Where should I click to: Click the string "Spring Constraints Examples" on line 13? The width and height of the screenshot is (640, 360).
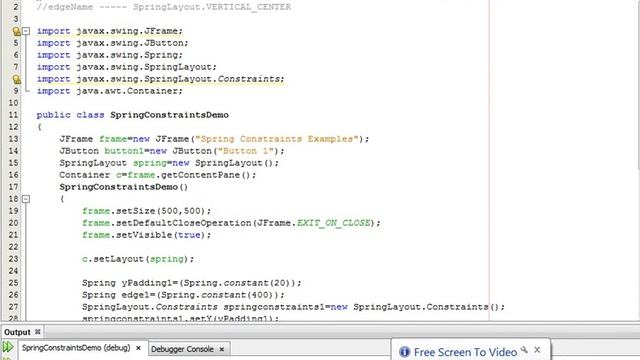(x=277, y=139)
